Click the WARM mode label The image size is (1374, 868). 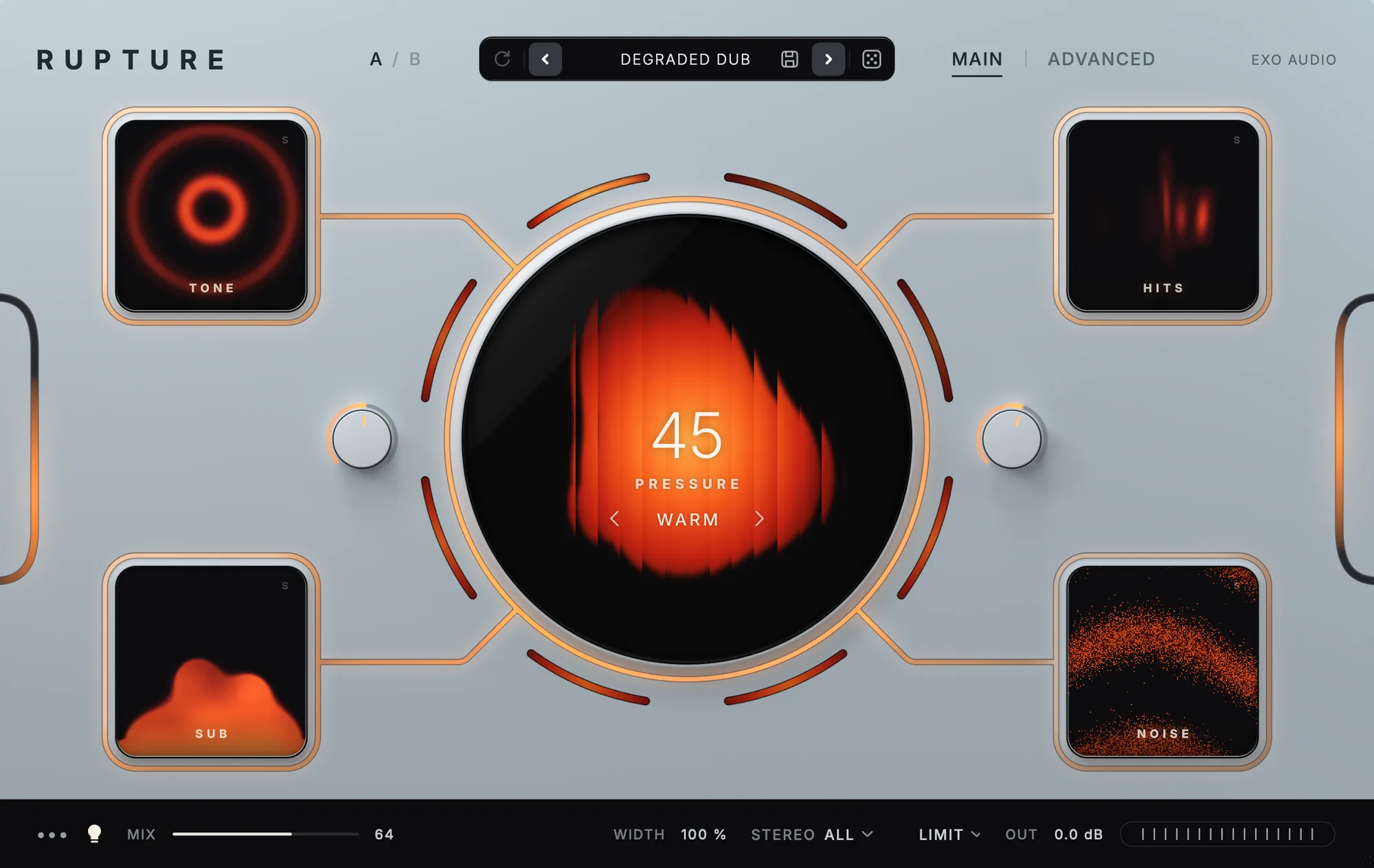688,520
